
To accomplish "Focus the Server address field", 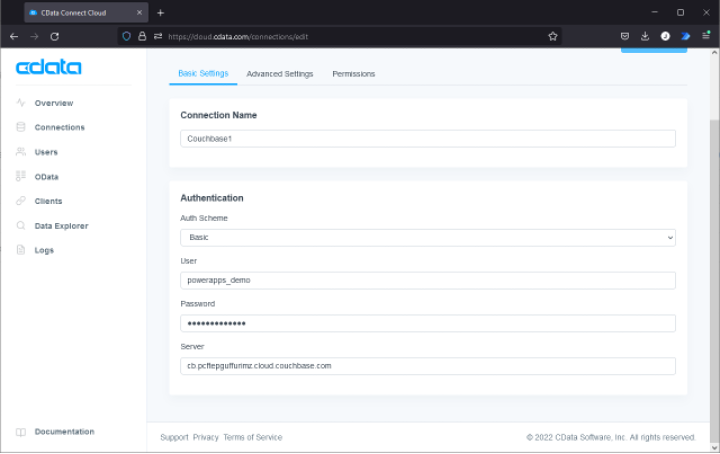I will [428, 366].
